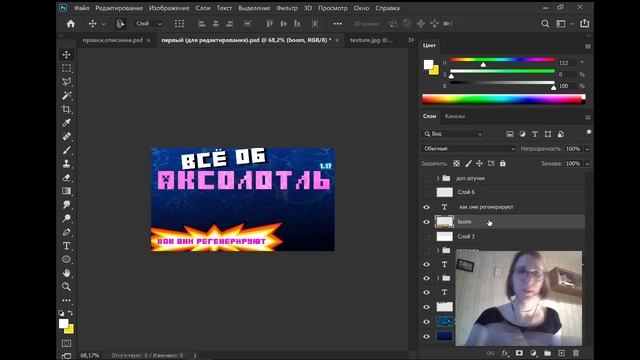Click the fx layer style icon
The height and width of the screenshot is (360, 640).
click(x=505, y=353)
